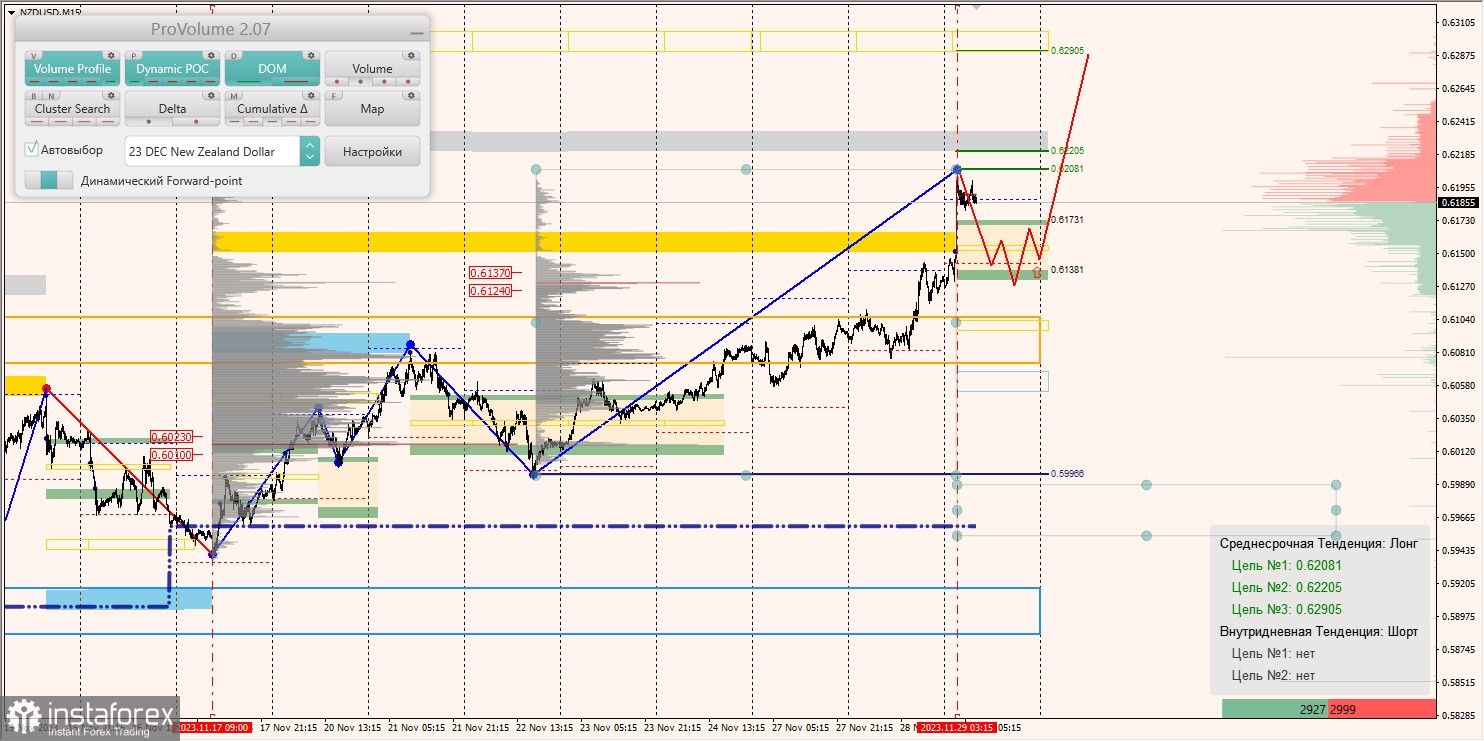Toggle the Delta indicator
This screenshot has height=741, width=1484.
tap(172, 109)
